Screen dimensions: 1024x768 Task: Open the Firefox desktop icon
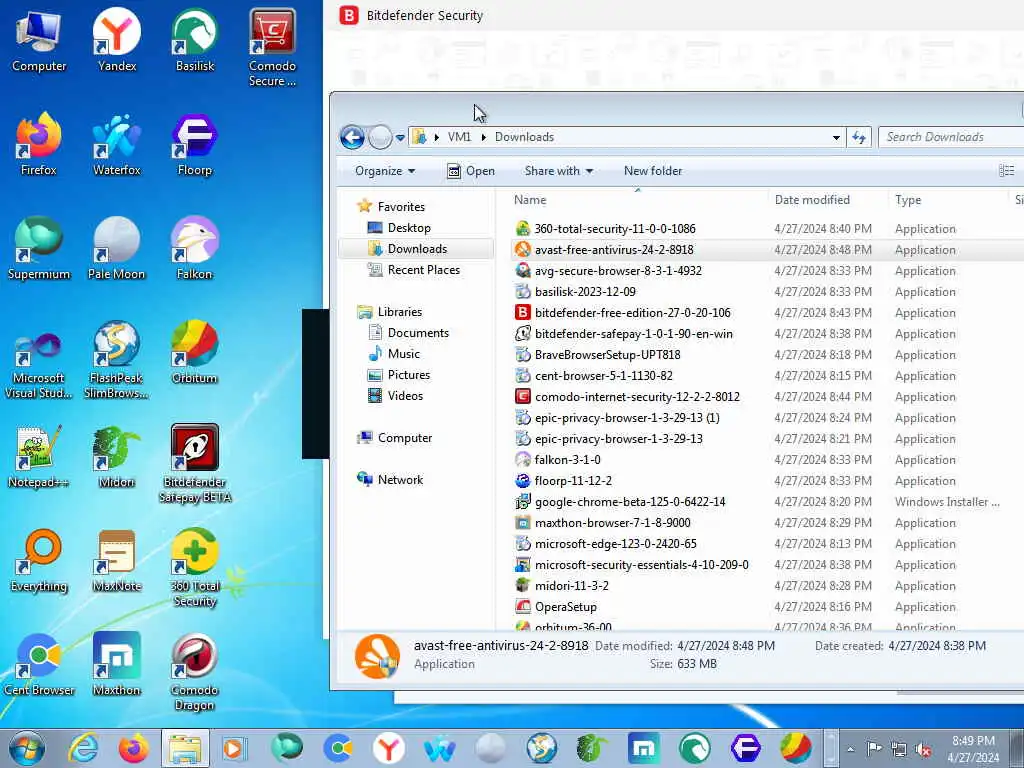[x=39, y=144]
